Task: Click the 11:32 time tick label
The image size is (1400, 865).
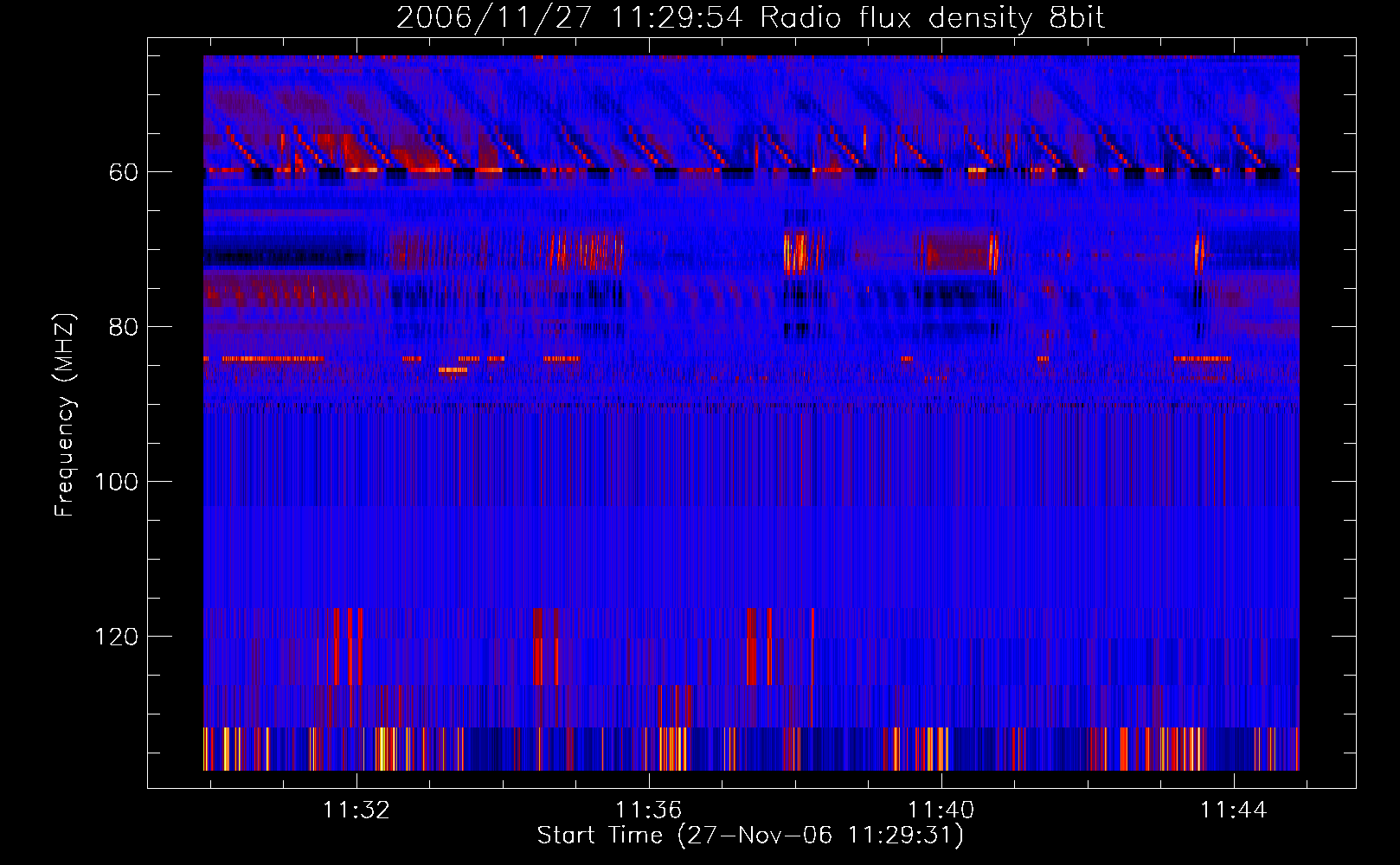Action: 356,811
